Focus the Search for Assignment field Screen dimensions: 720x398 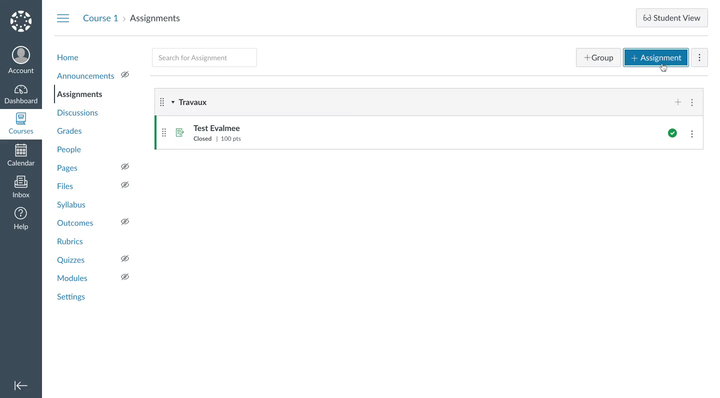(x=204, y=57)
